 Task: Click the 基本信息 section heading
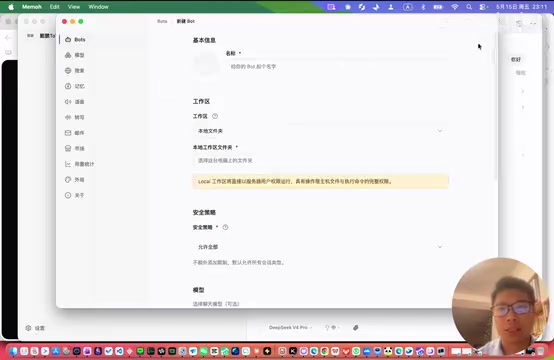(204, 40)
